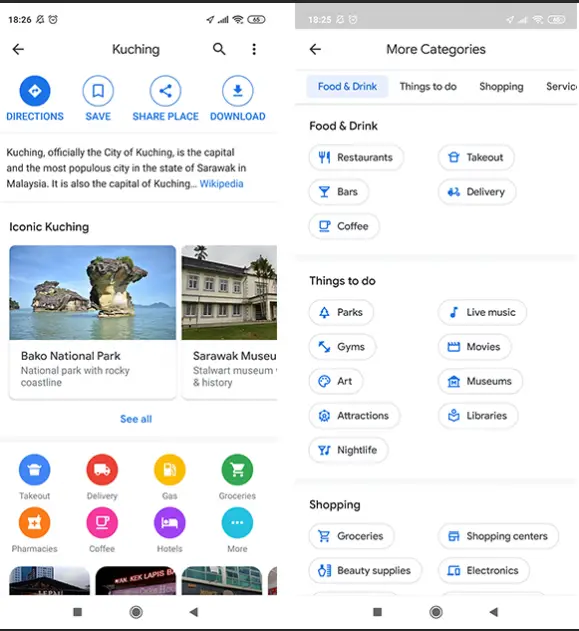Download the Kuching offline map

tap(238, 91)
